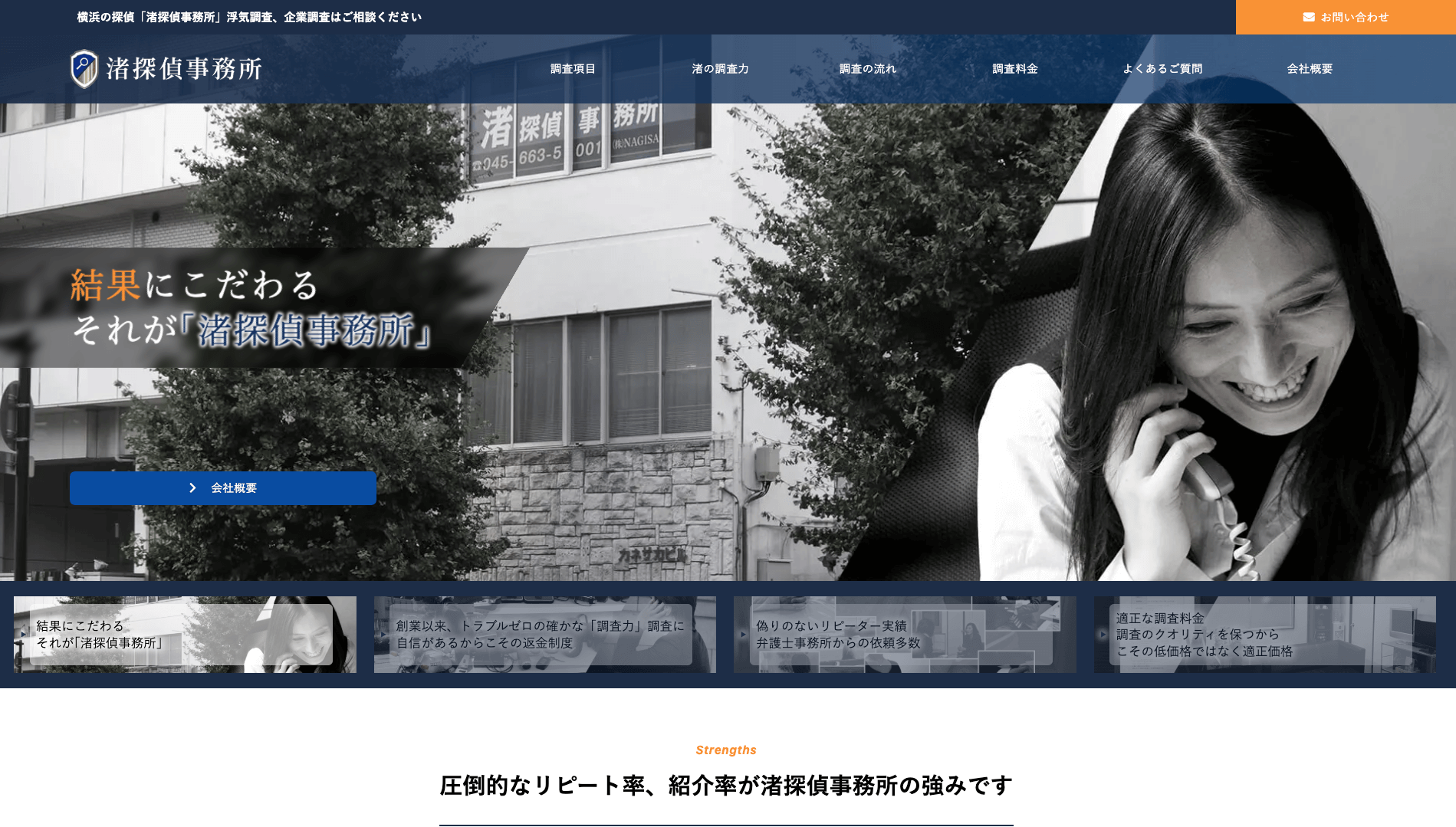
Task: Open the 渚の調査力 menu item
Action: tap(720, 69)
